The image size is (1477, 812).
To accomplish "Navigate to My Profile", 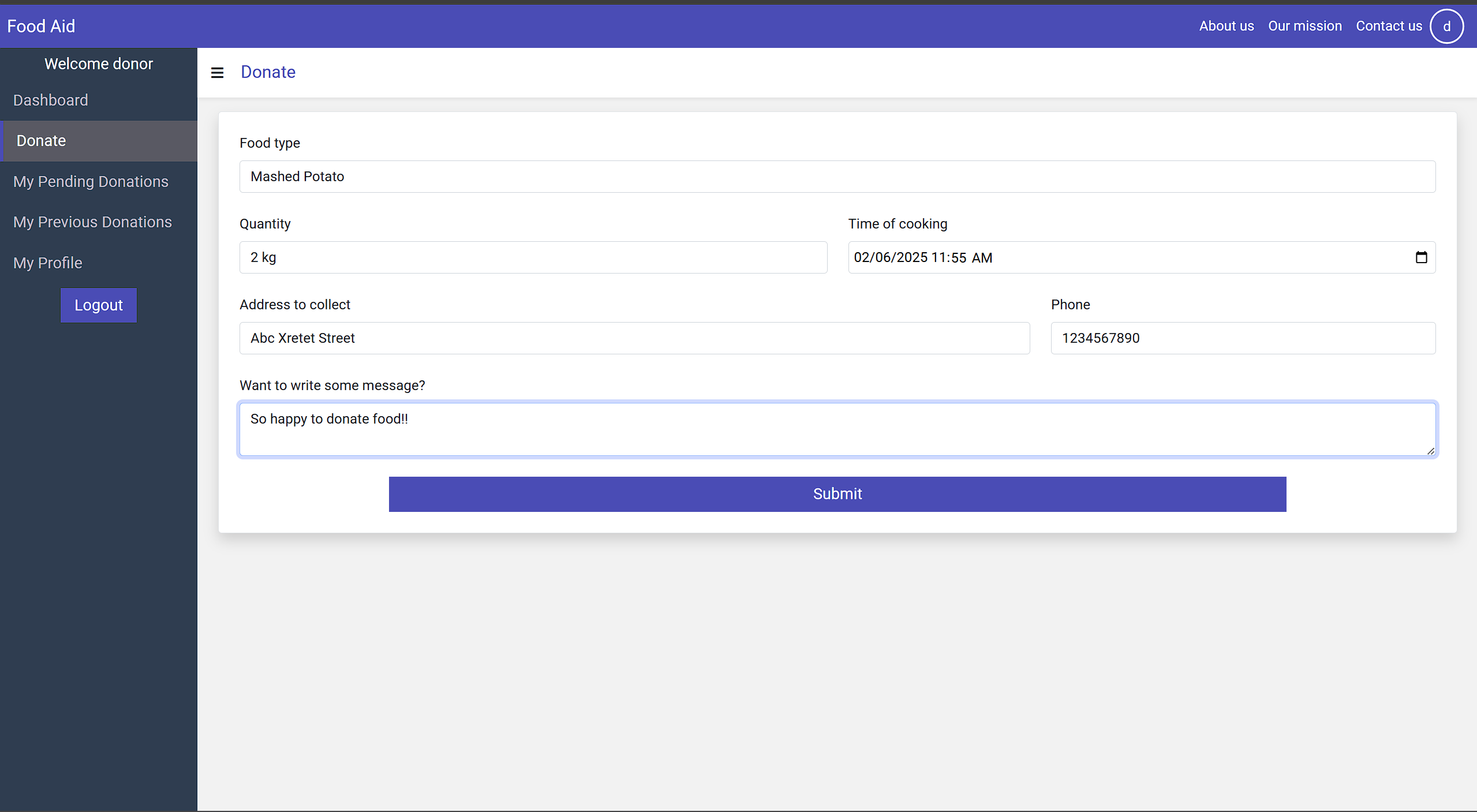I will (x=48, y=263).
